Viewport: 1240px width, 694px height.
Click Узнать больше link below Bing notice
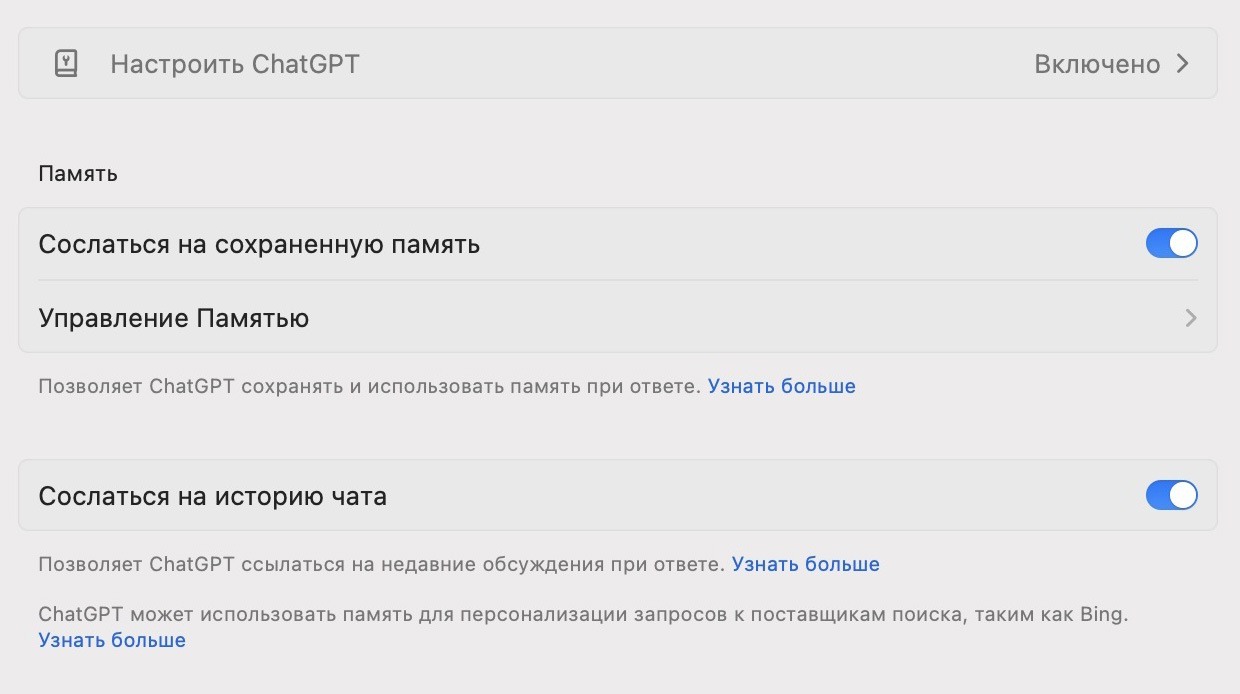click(x=112, y=640)
